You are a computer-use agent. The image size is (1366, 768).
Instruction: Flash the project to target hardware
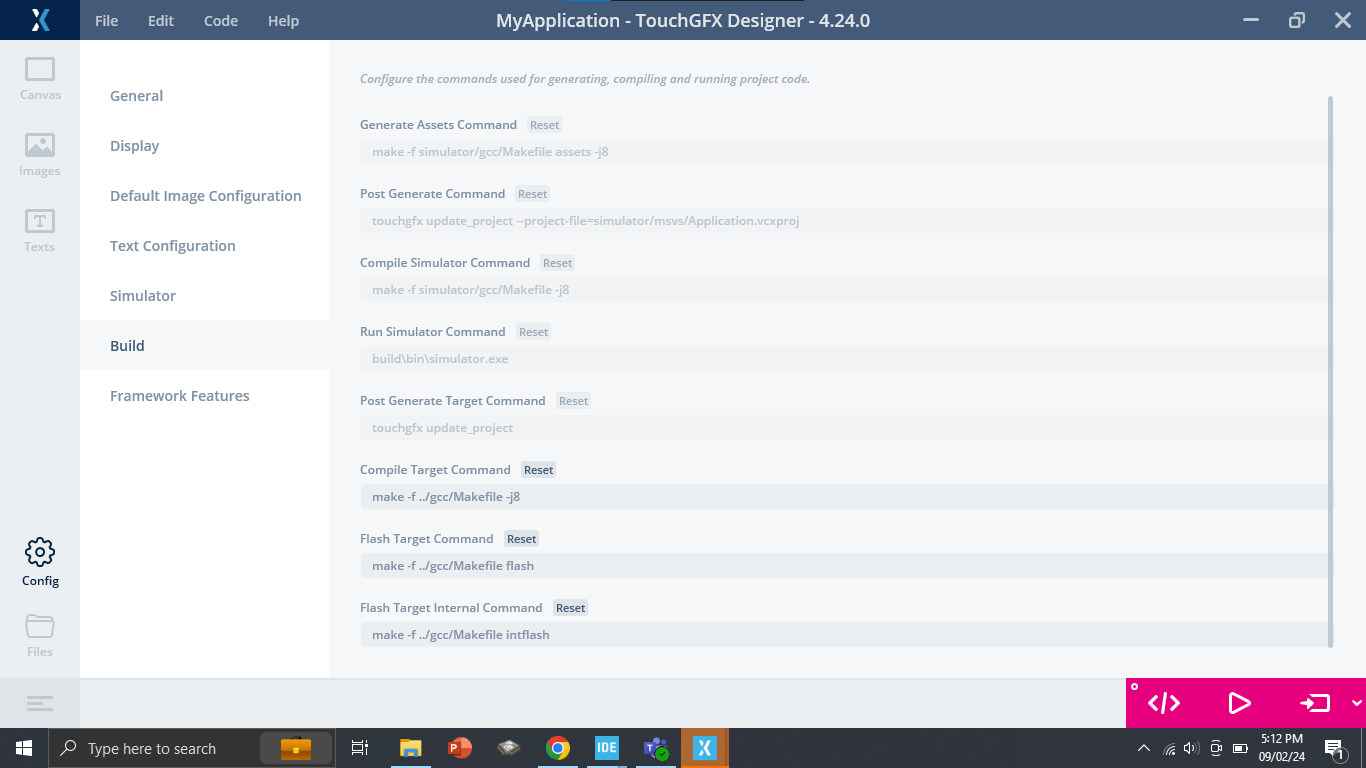(x=1314, y=703)
